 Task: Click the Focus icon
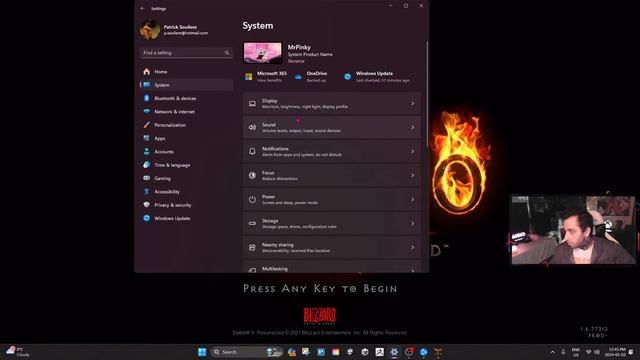[252, 176]
